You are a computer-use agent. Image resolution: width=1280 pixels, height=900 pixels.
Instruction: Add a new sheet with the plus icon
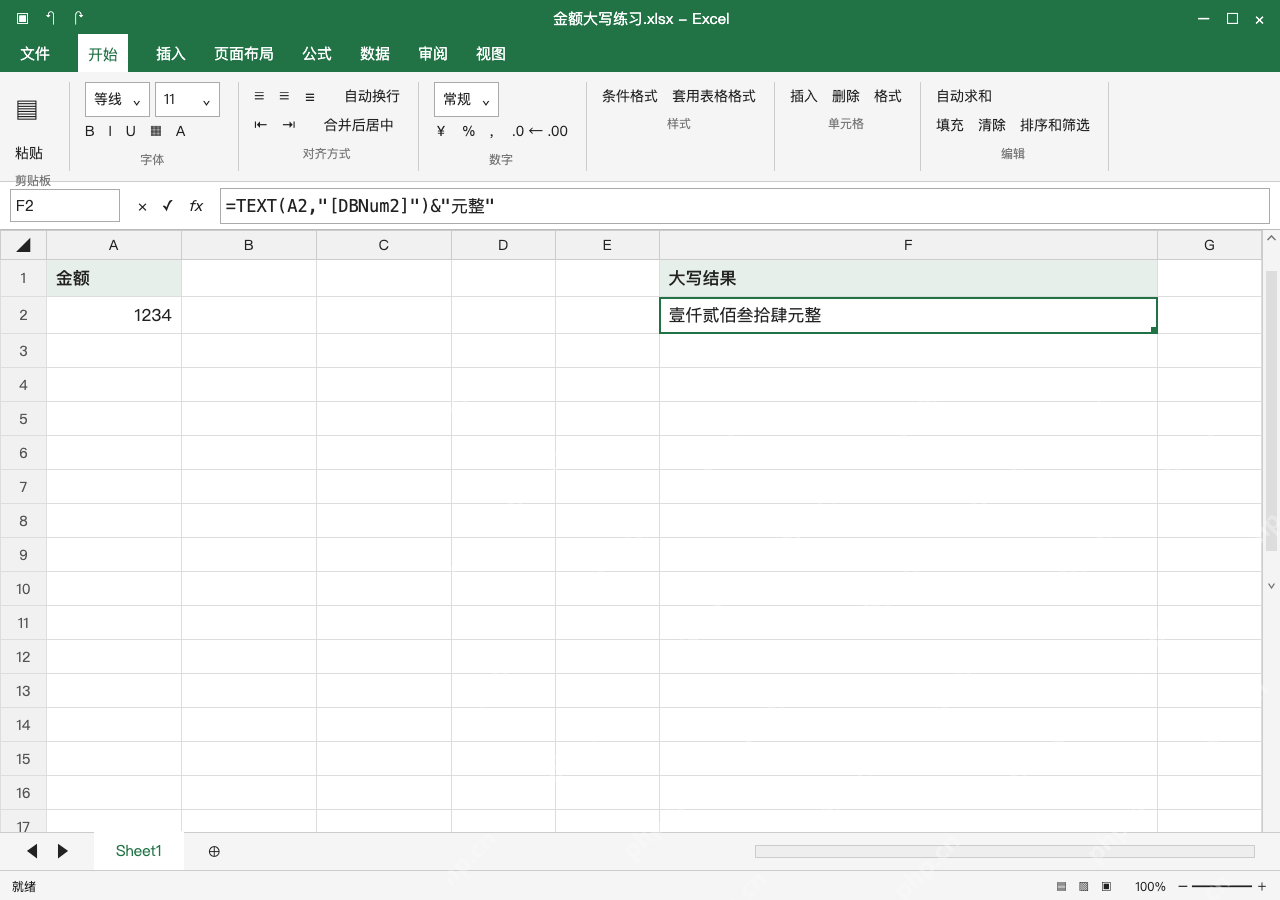[214, 851]
